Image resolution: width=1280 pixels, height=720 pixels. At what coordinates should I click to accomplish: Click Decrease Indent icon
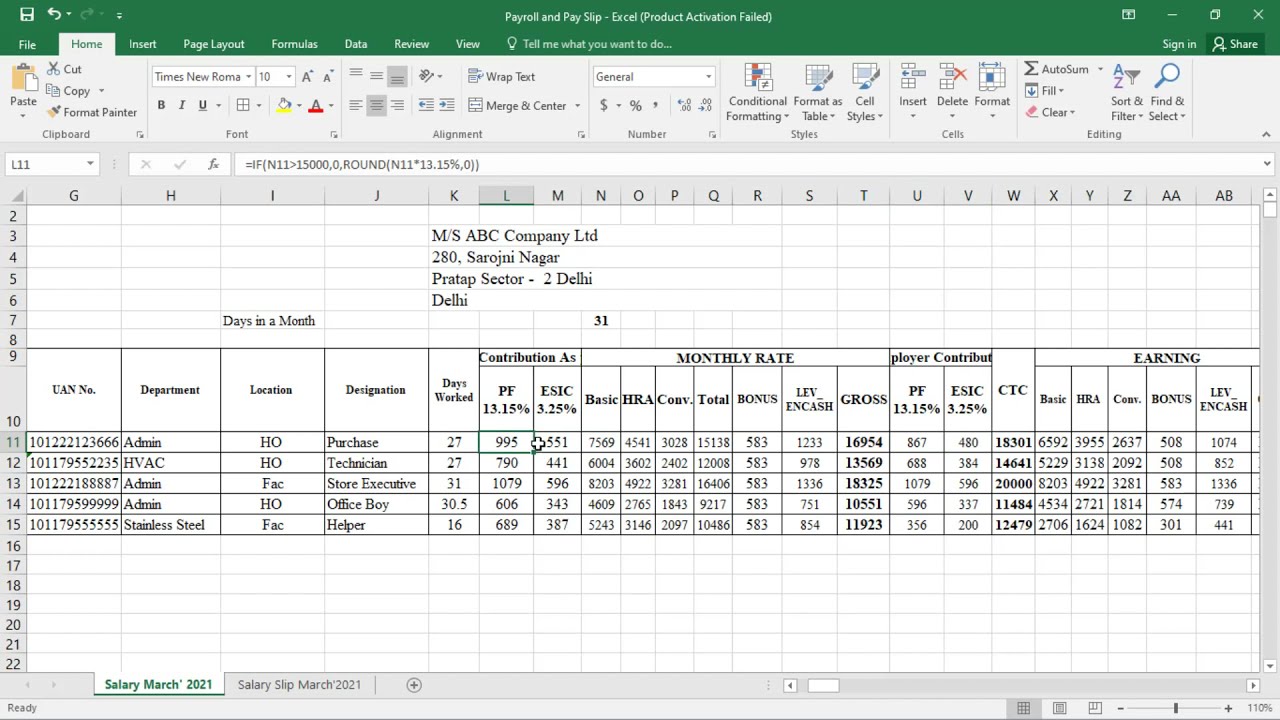[x=427, y=105]
